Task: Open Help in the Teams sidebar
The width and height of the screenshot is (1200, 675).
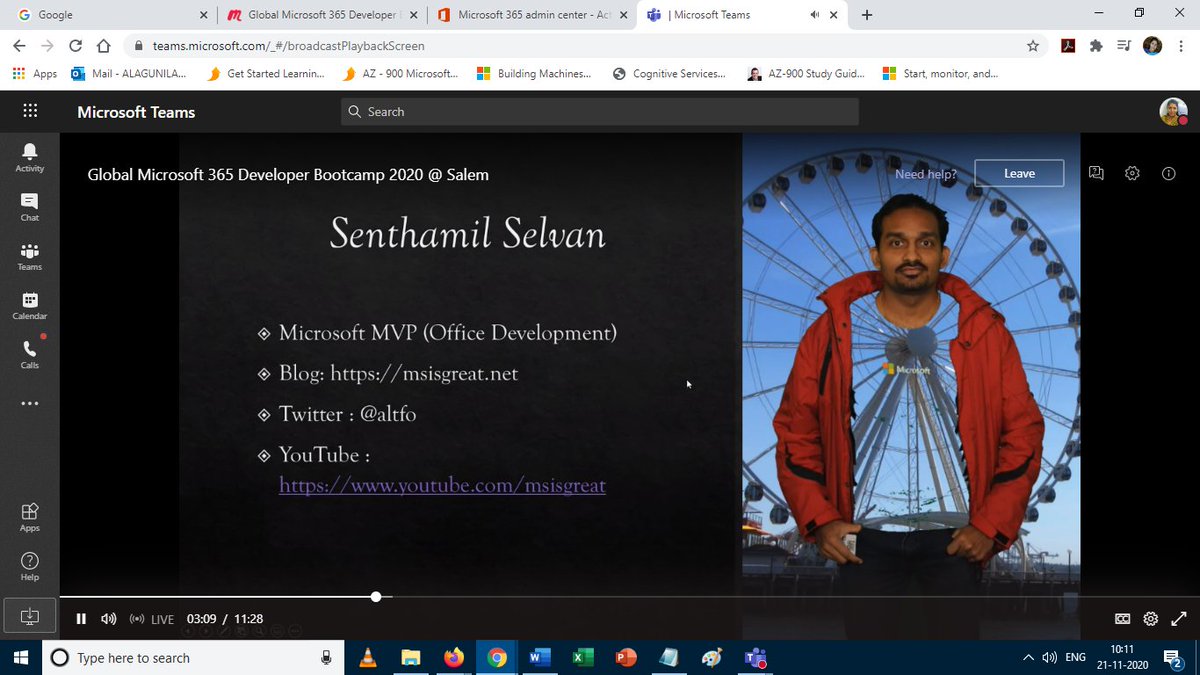Action: pos(29,566)
